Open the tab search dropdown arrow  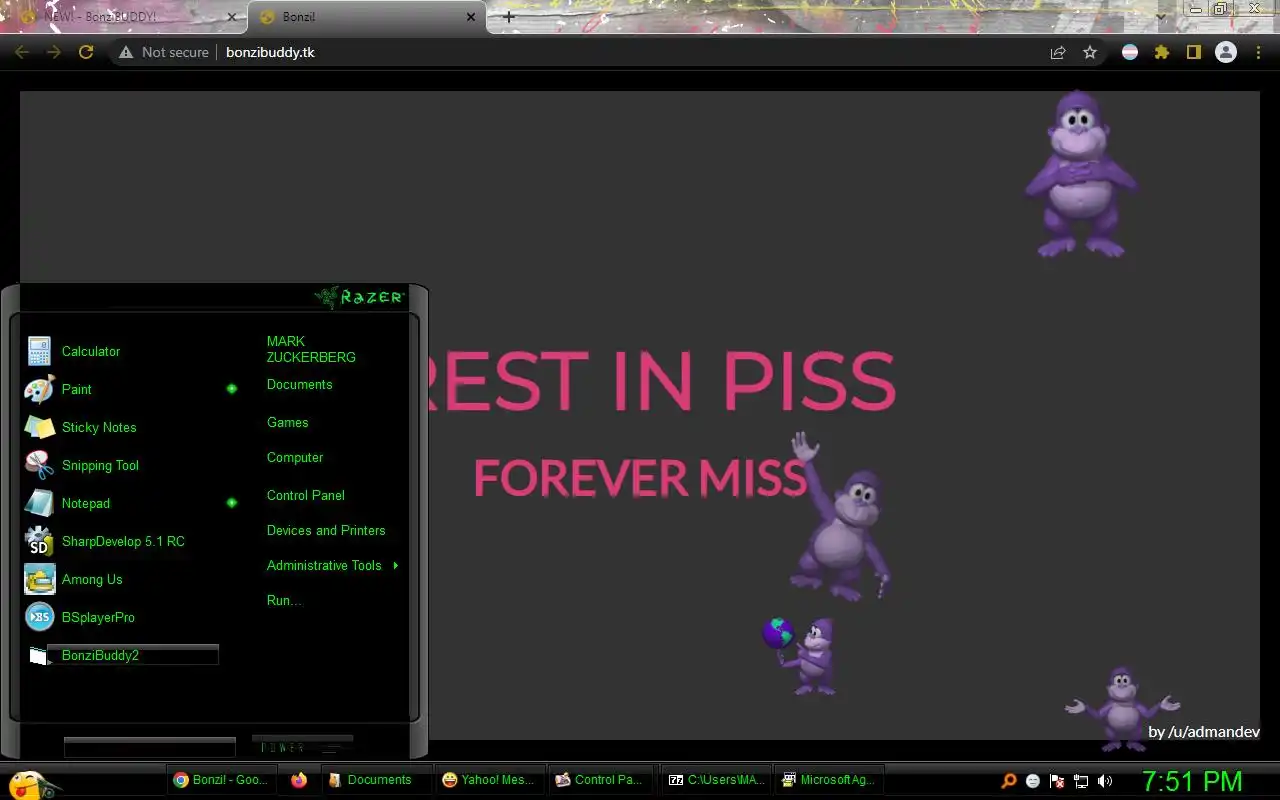tap(1161, 16)
